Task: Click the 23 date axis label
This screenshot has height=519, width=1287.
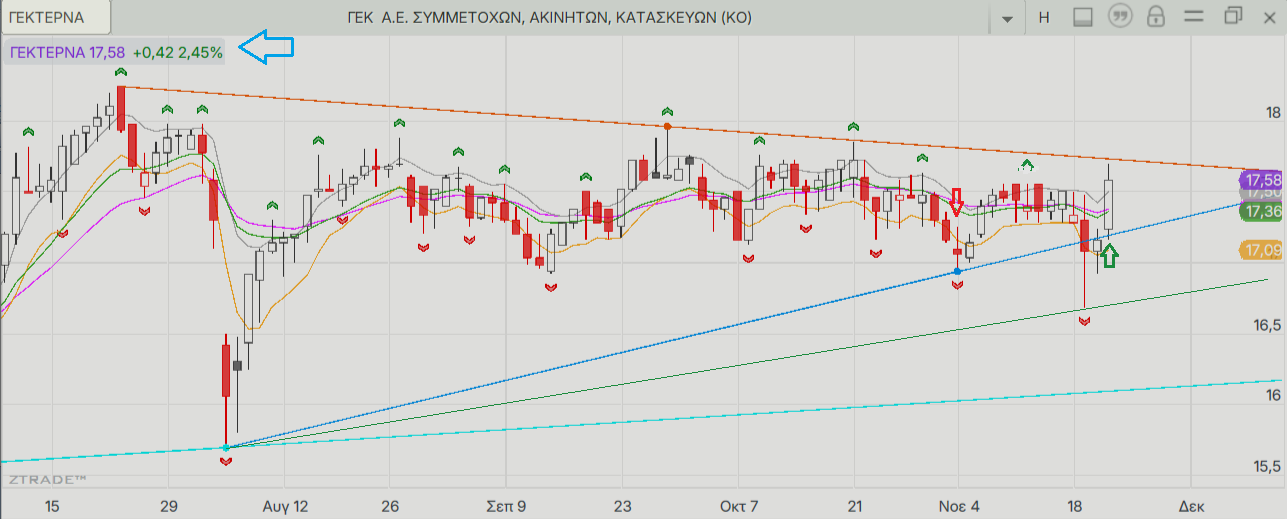Action: [623, 505]
